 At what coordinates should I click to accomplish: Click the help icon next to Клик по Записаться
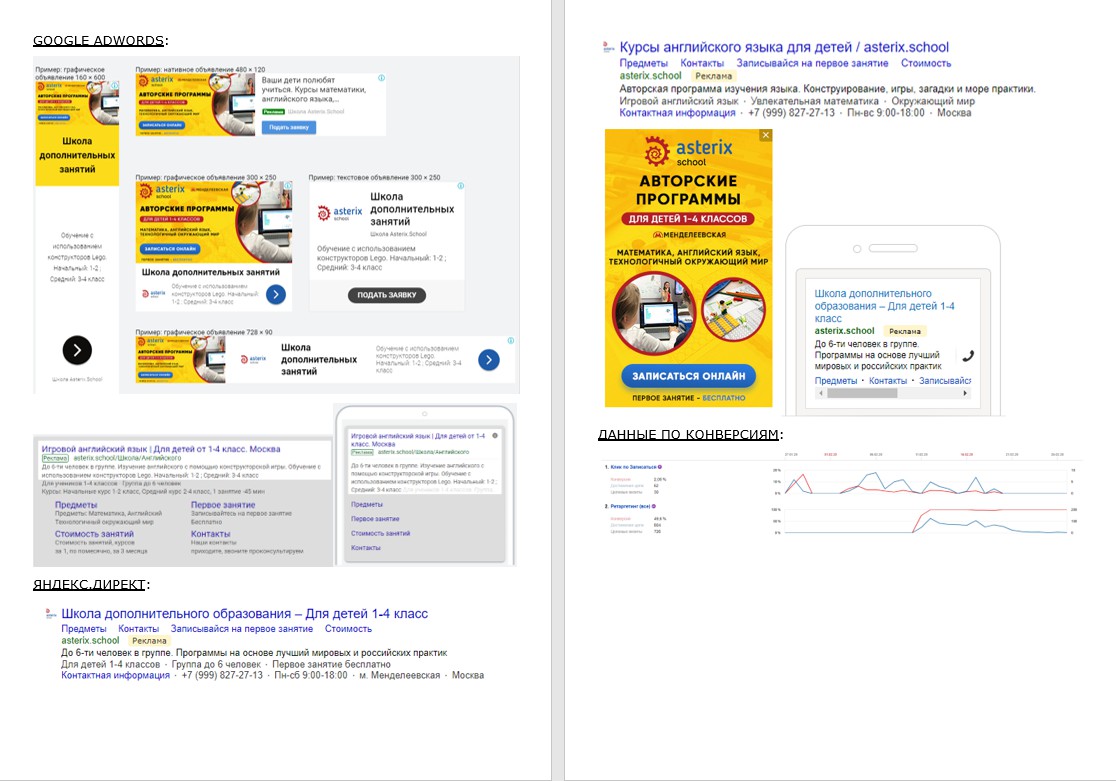(660, 467)
